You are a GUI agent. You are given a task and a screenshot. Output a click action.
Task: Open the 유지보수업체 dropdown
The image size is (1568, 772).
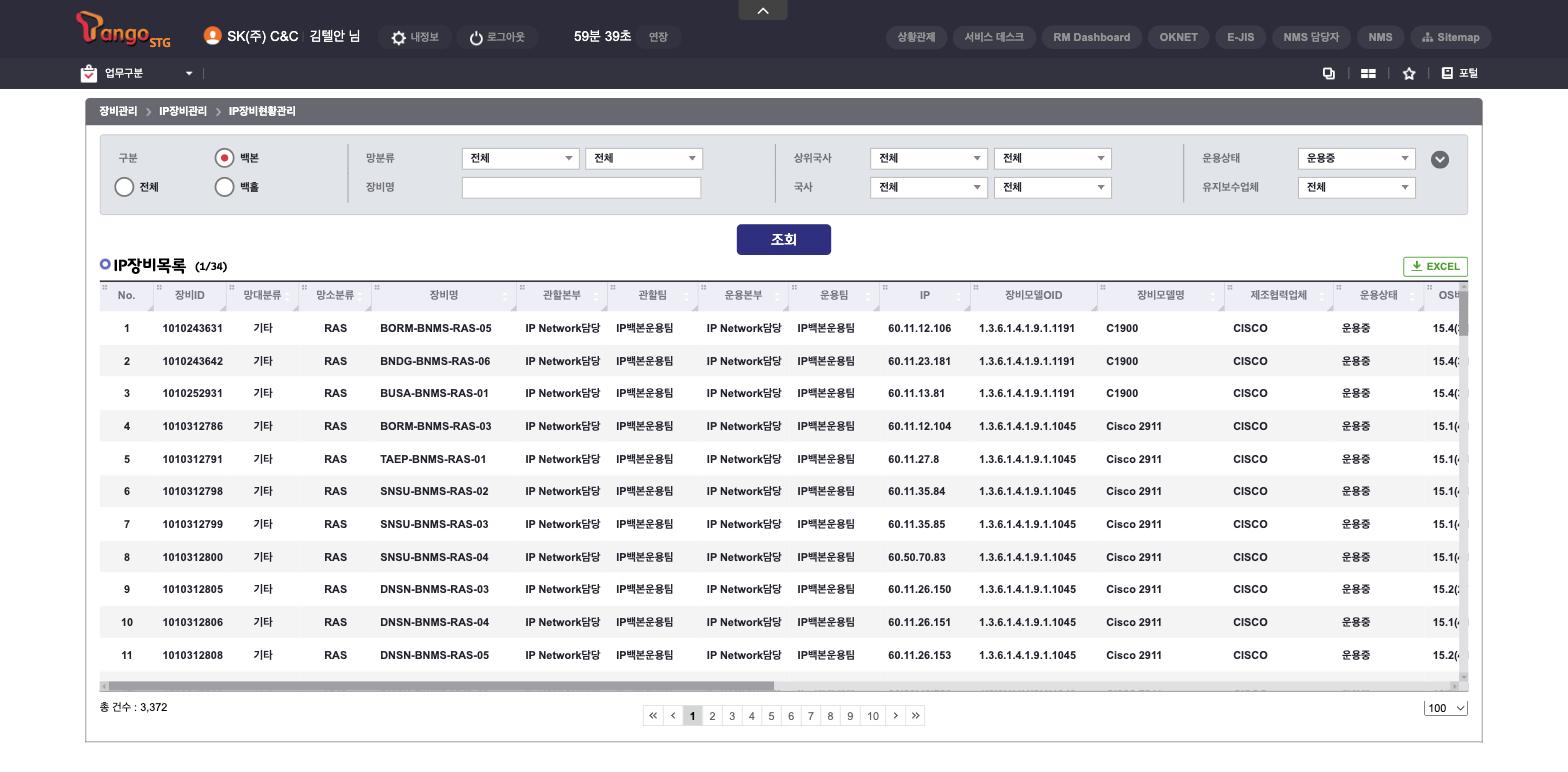coord(1357,187)
